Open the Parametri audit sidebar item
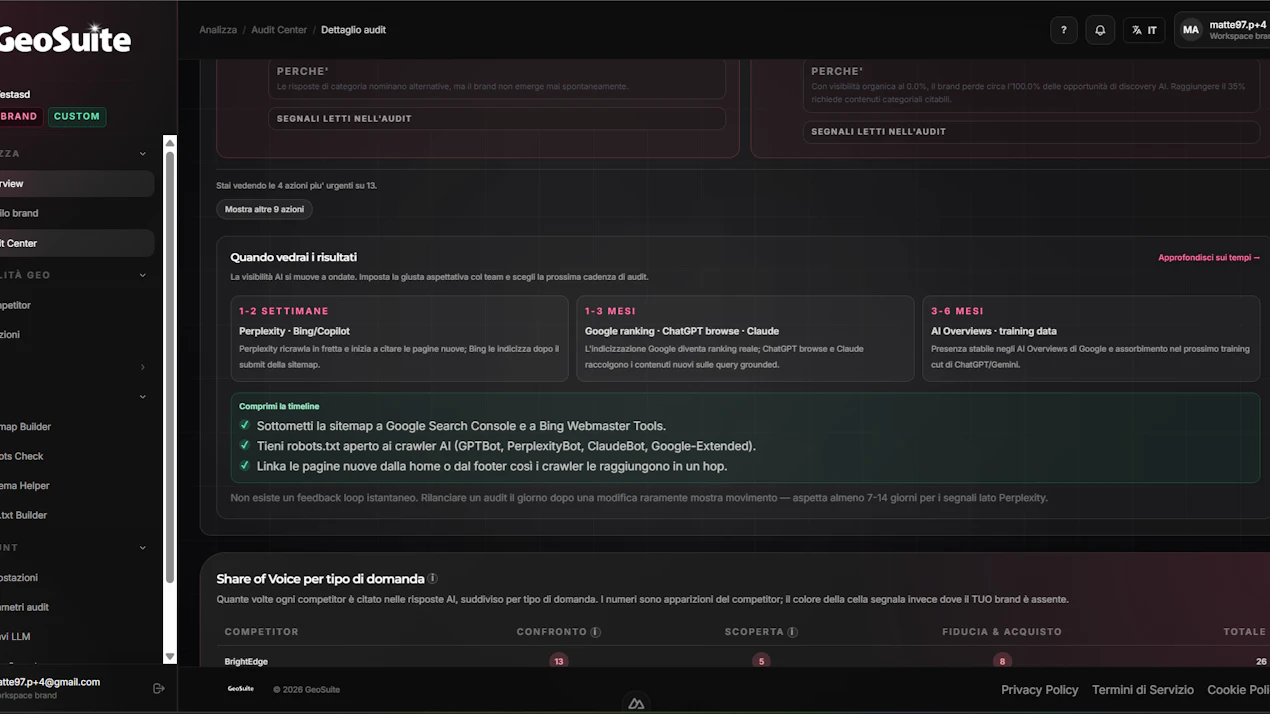 pyautogui.click(x=75, y=607)
